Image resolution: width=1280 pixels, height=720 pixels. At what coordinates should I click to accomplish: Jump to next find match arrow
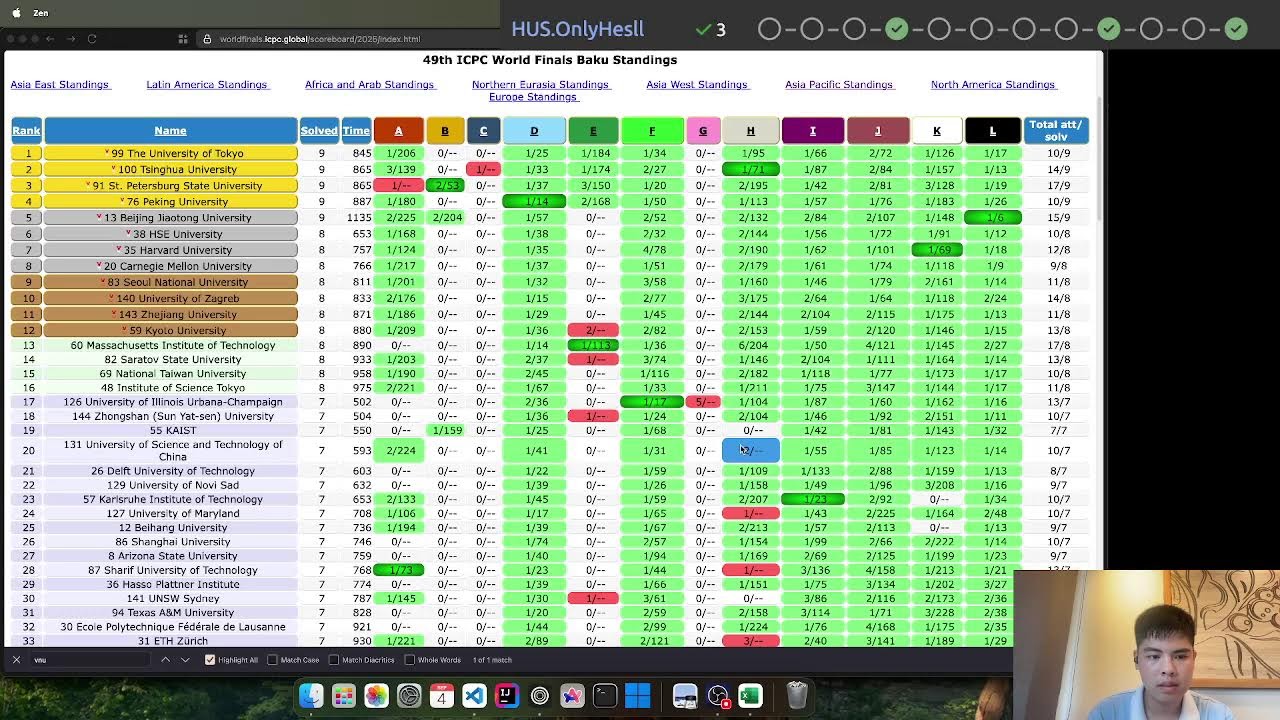pyautogui.click(x=185, y=660)
